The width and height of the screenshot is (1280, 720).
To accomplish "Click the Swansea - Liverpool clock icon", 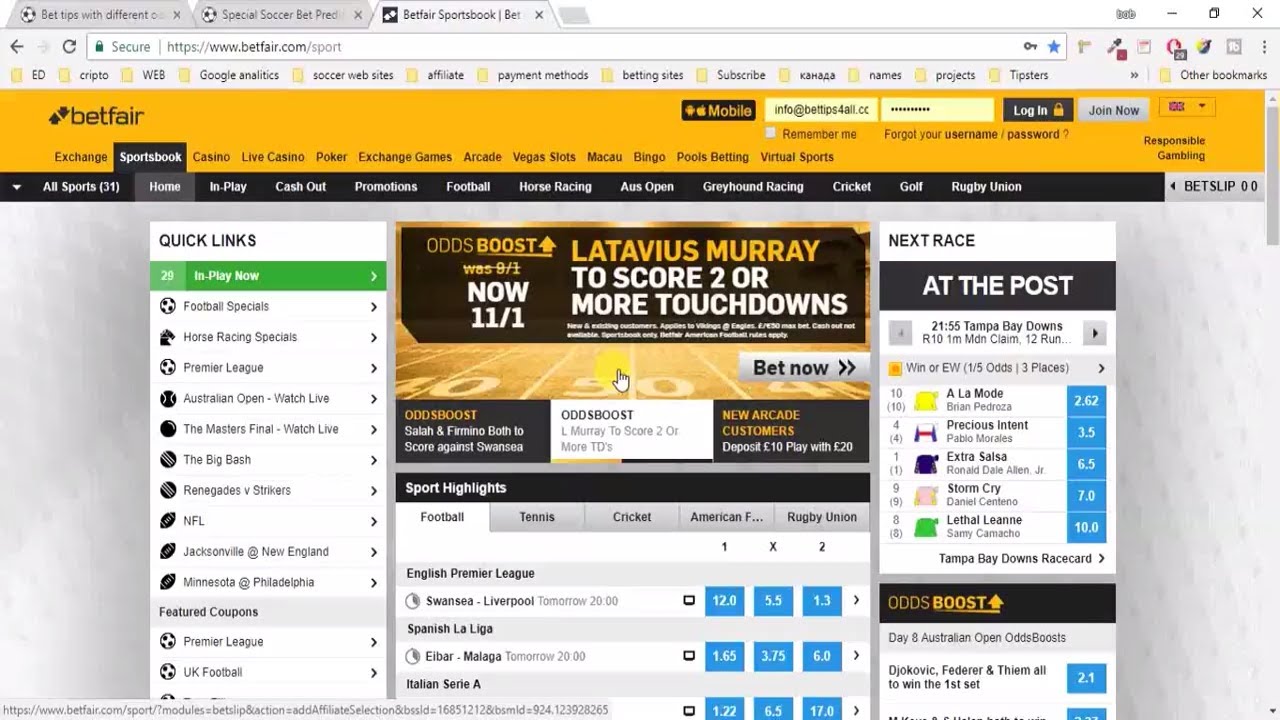I will pyautogui.click(x=413, y=601).
